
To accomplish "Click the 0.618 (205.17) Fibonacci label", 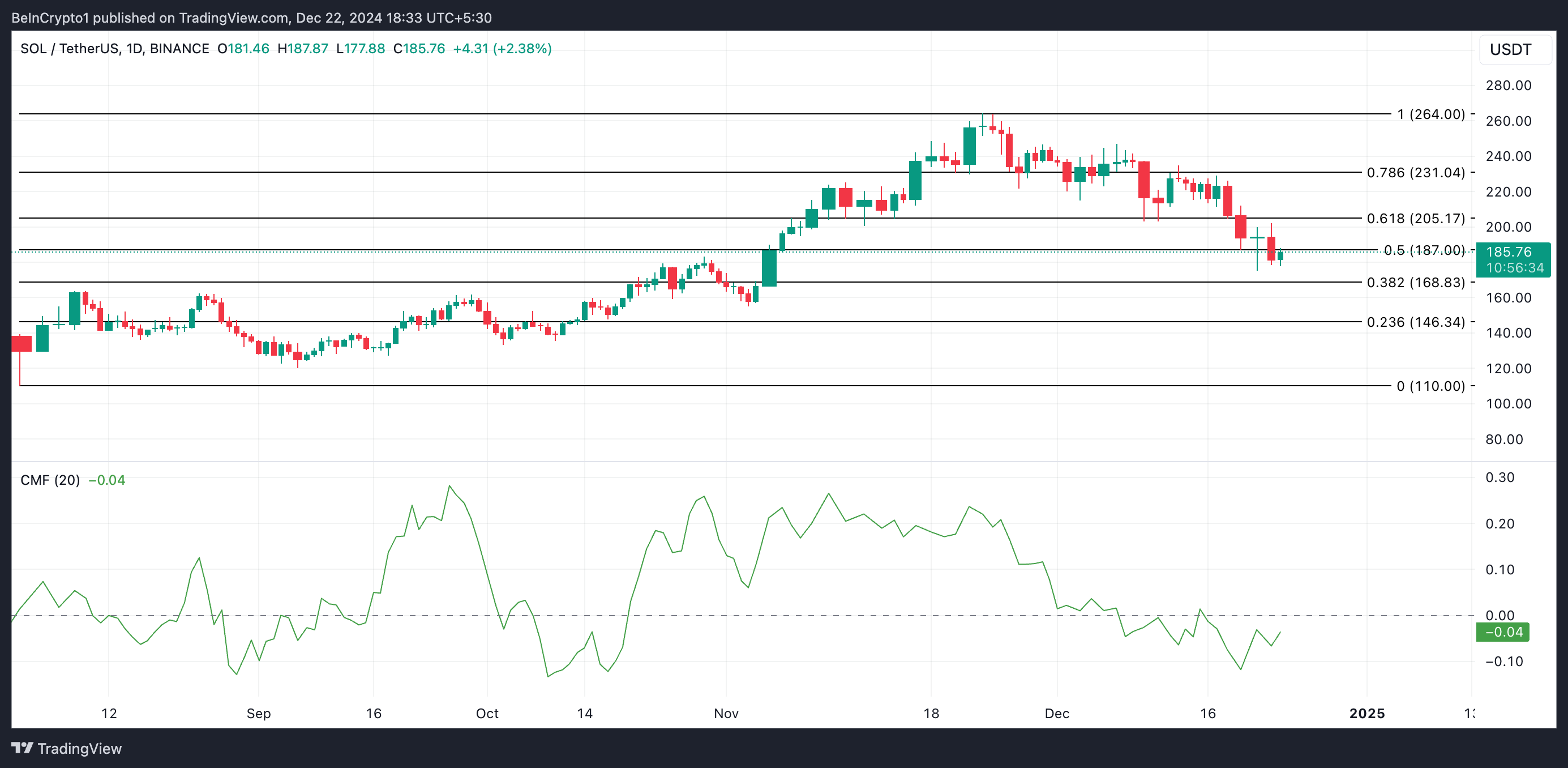I will pyautogui.click(x=1415, y=218).
